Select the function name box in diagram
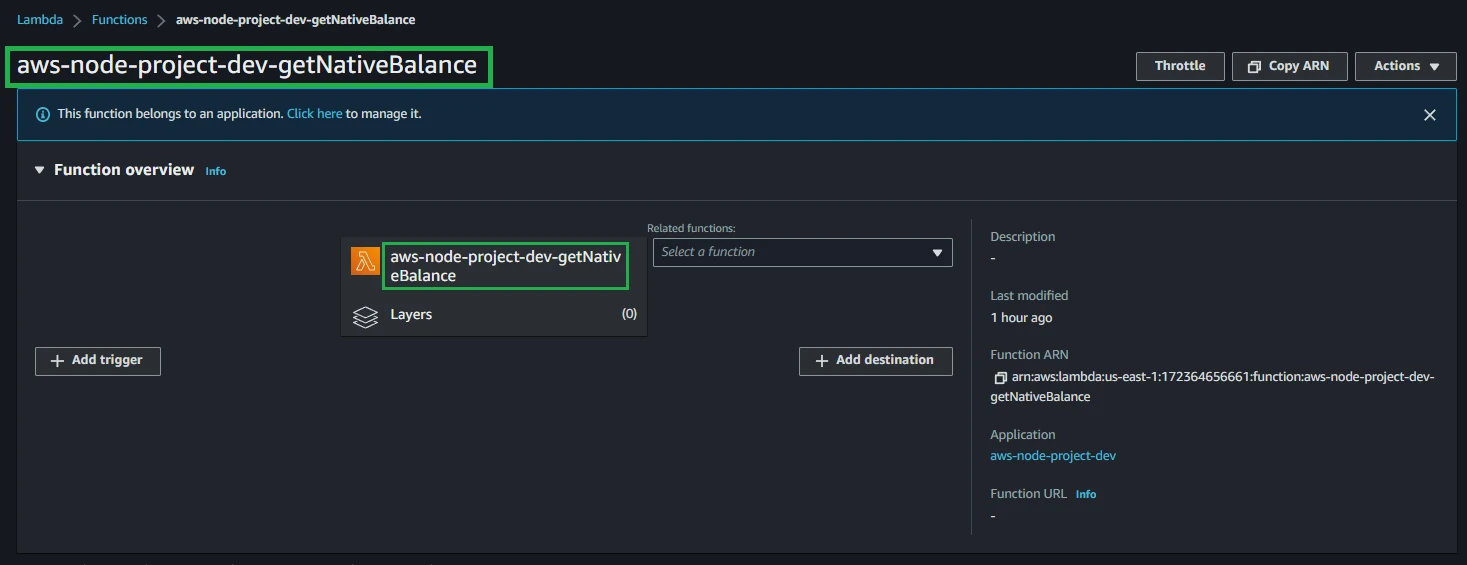The height and width of the screenshot is (565, 1467). pos(505,266)
